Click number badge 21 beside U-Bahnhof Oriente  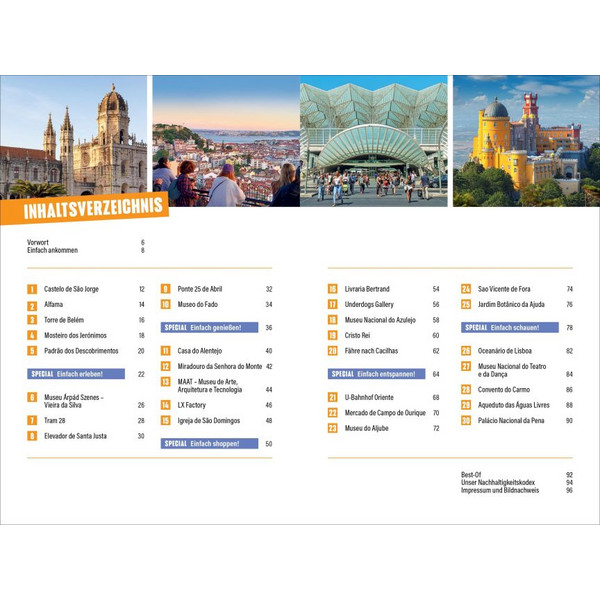coord(333,397)
